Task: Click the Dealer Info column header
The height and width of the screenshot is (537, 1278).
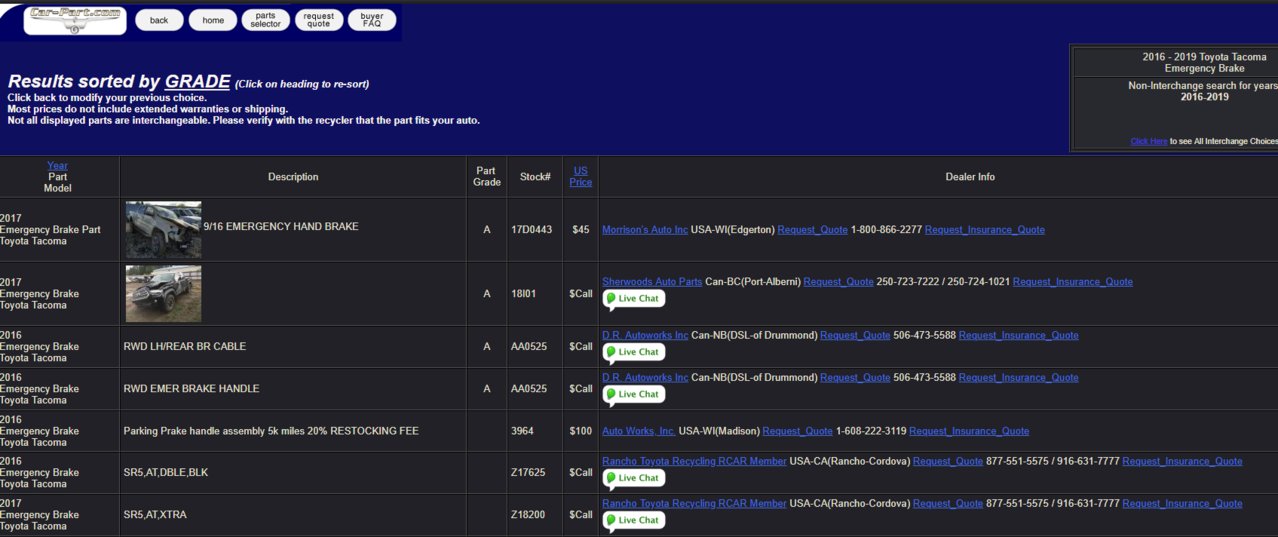Action: point(970,177)
